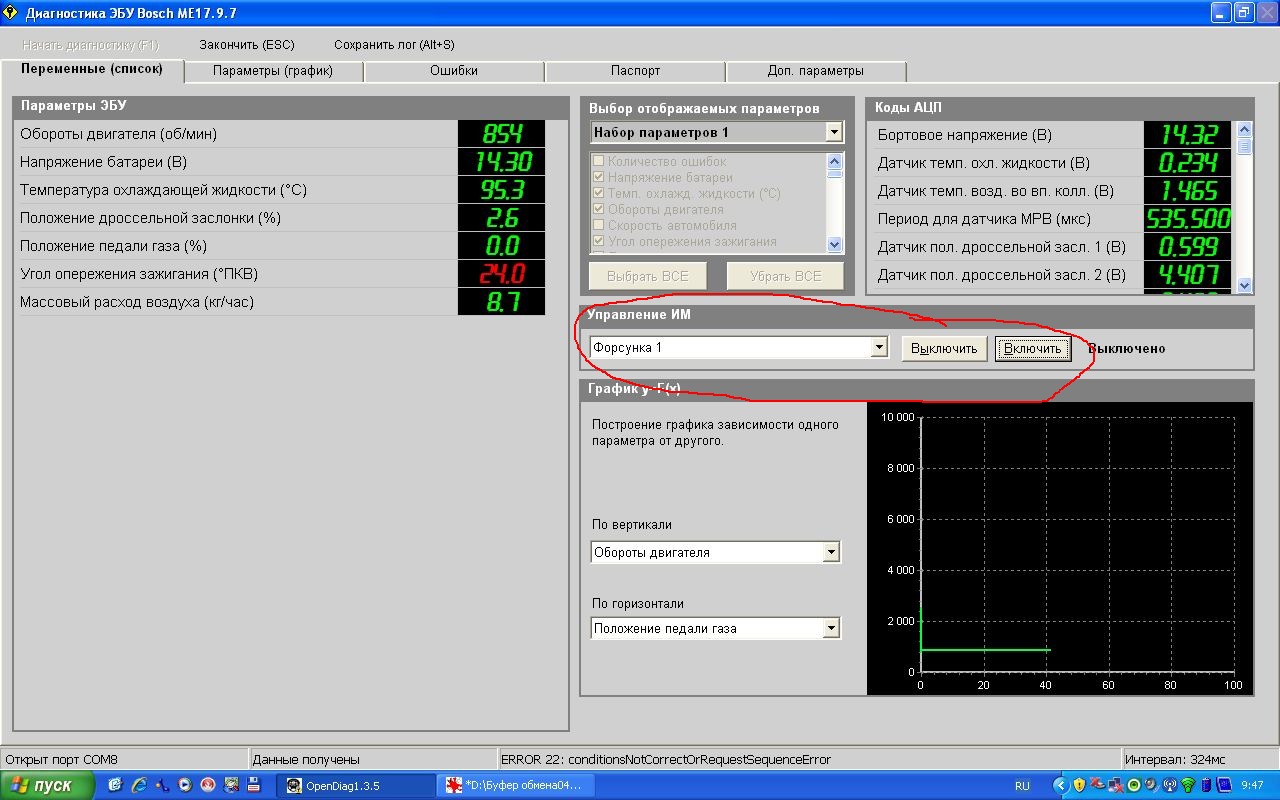Click the Windows пуск Start button

[47, 785]
